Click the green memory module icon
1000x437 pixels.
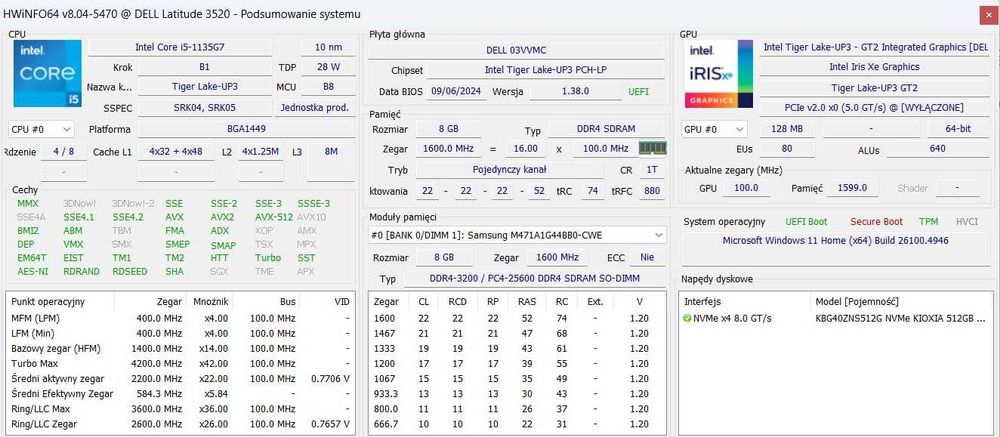point(652,148)
